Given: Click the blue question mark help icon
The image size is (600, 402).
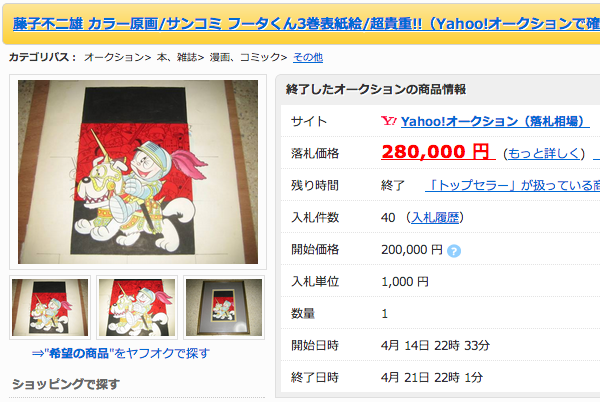Looking at the screenshot, I should [x=454, y=251].
